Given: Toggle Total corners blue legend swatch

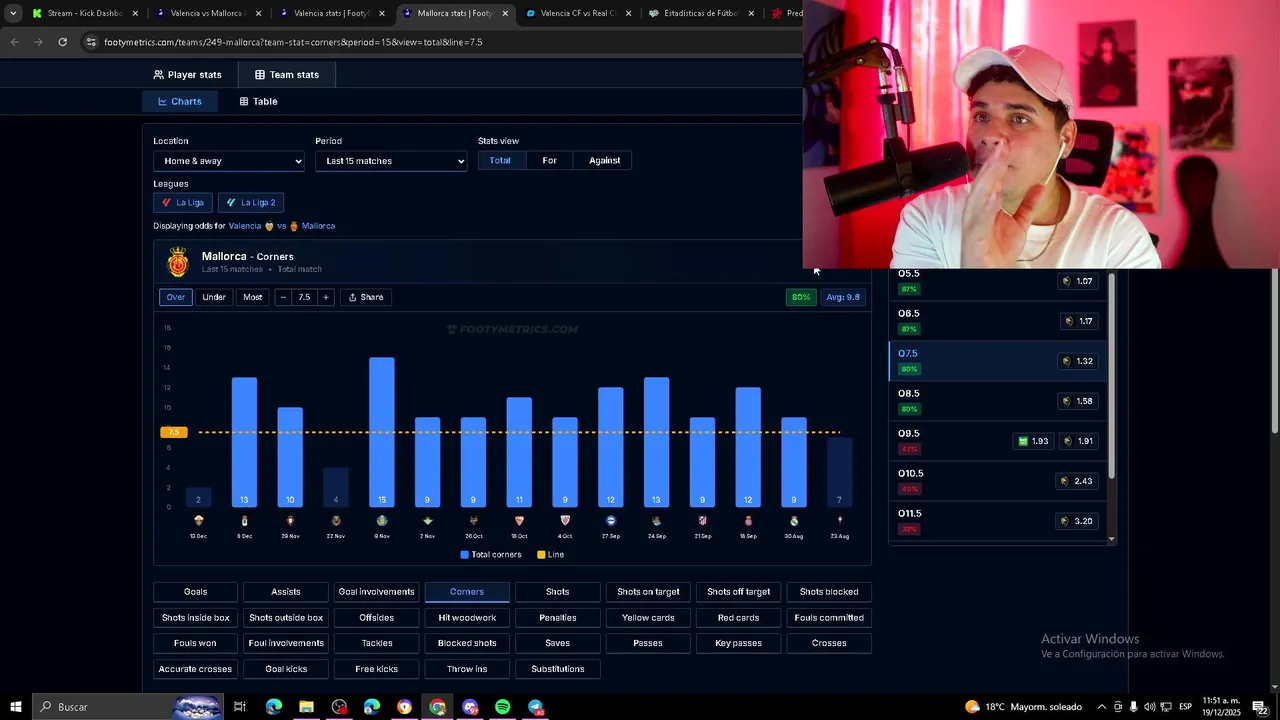Looking at the screenshot, I should click(x=465, y=555).
